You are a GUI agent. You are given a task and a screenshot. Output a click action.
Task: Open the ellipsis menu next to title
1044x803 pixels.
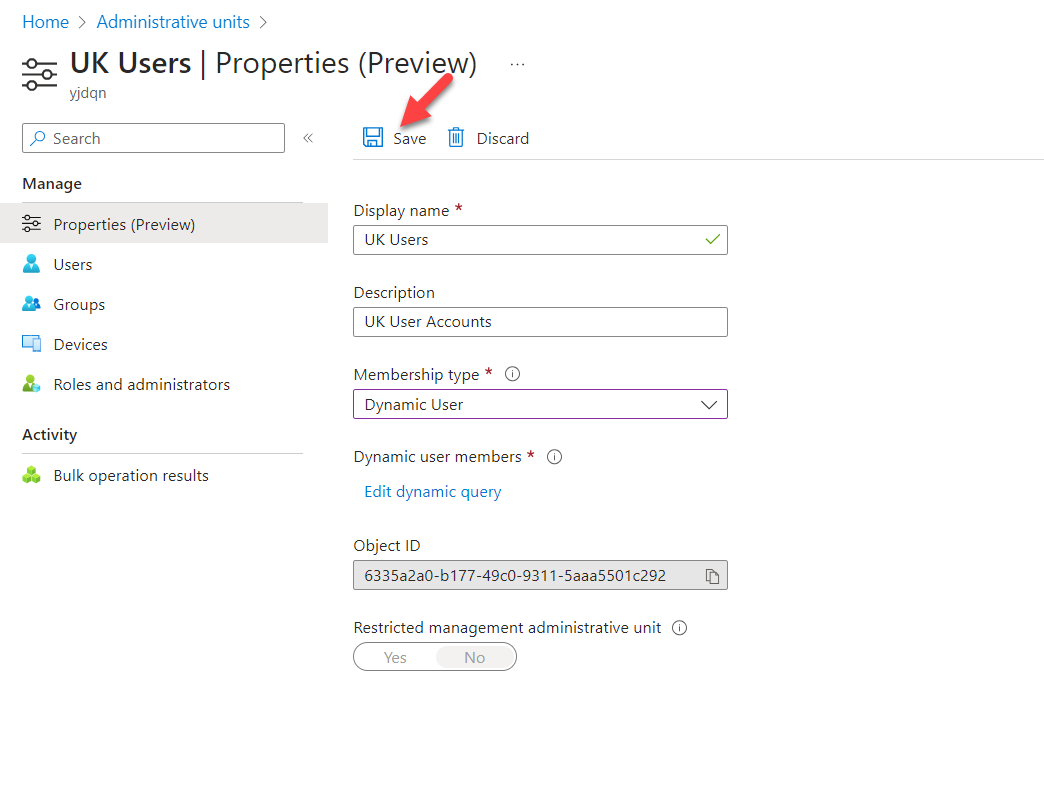click(517, 63)
